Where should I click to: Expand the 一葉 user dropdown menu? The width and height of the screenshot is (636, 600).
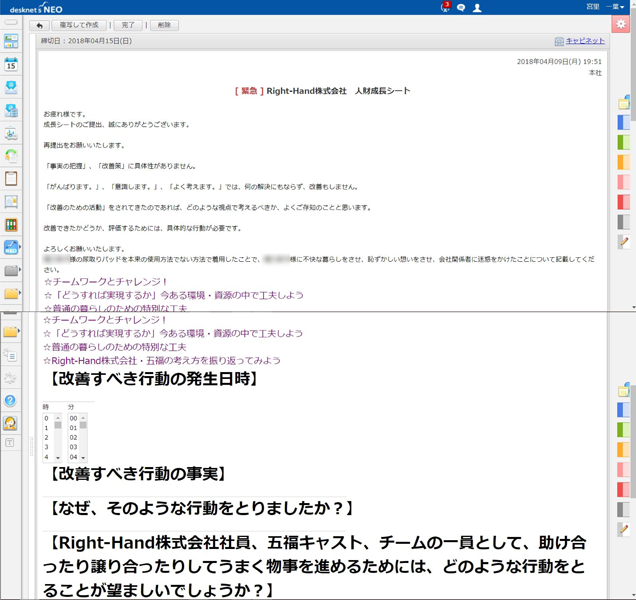pyautogui.click(x=618, y=7)
